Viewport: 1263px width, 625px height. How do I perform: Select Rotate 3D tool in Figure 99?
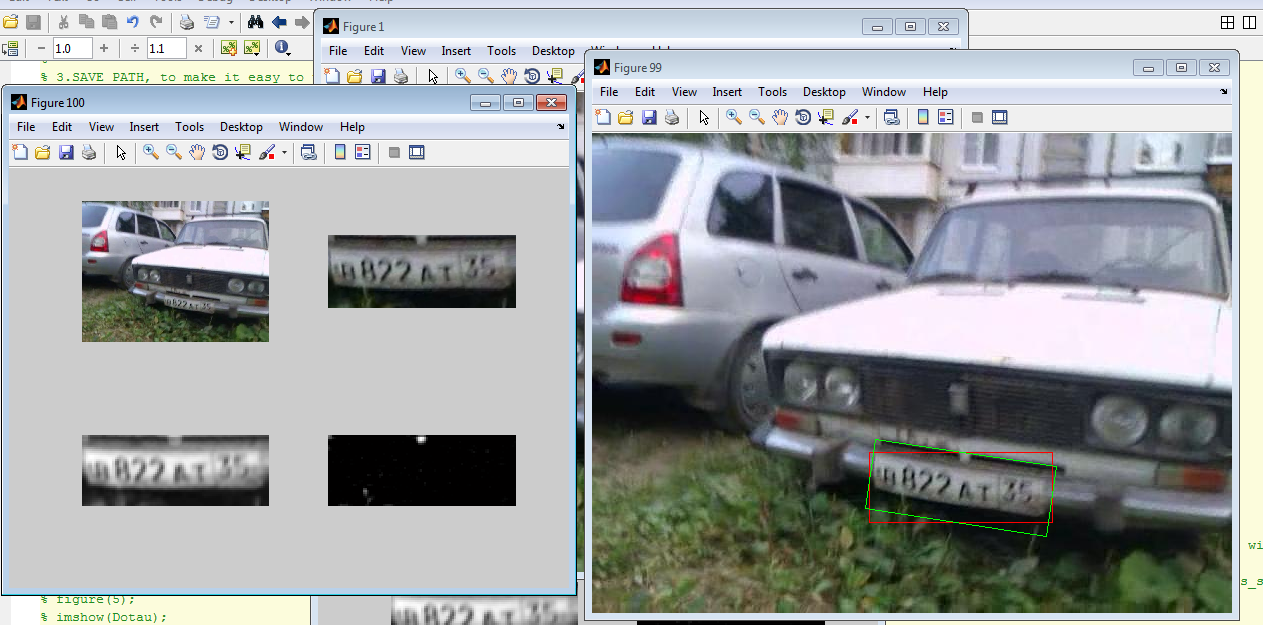coord(803,117)
